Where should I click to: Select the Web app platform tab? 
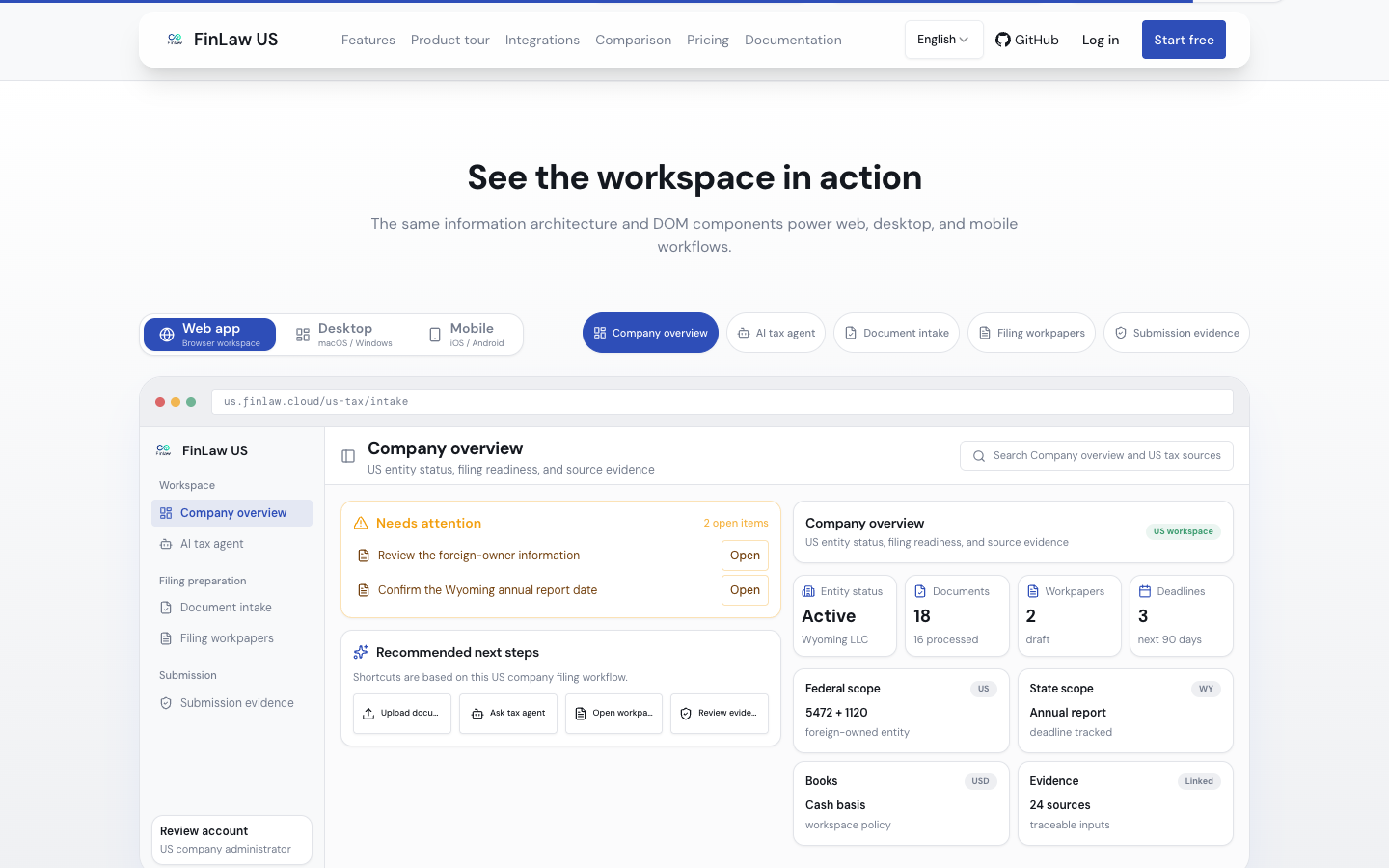210,335
